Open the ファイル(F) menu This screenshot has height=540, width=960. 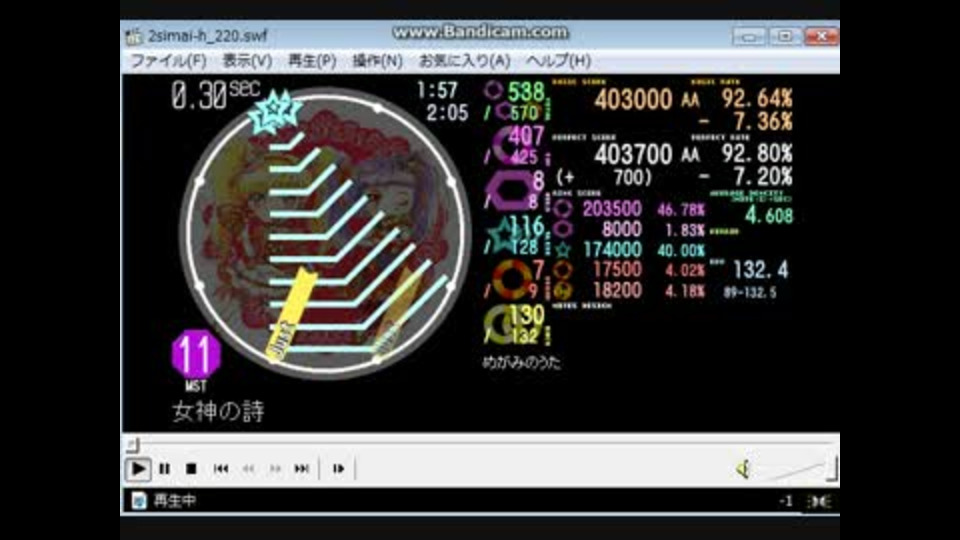tap(168, 61)
